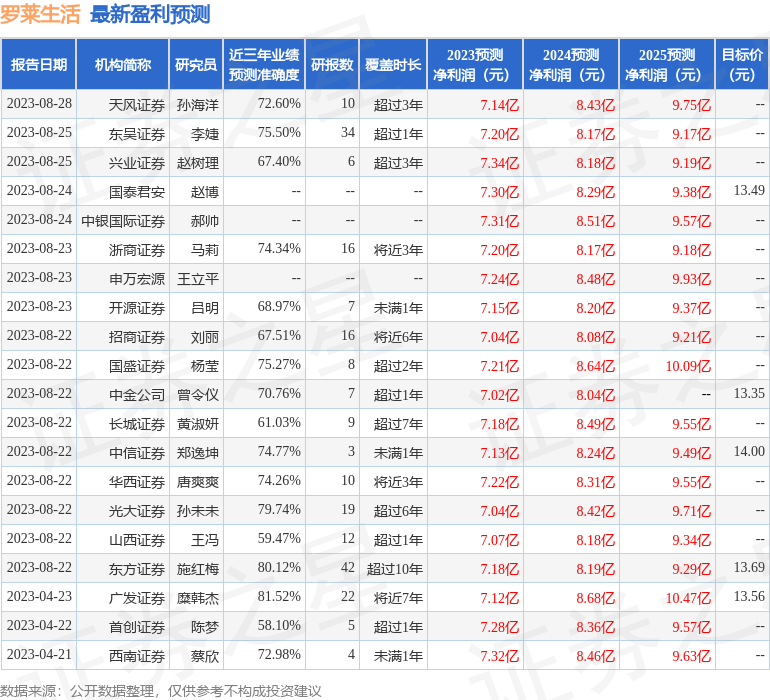This screenshot has width=770, height=700.
Task: Click target price 13.69
Action: click(x=749, y=567)
